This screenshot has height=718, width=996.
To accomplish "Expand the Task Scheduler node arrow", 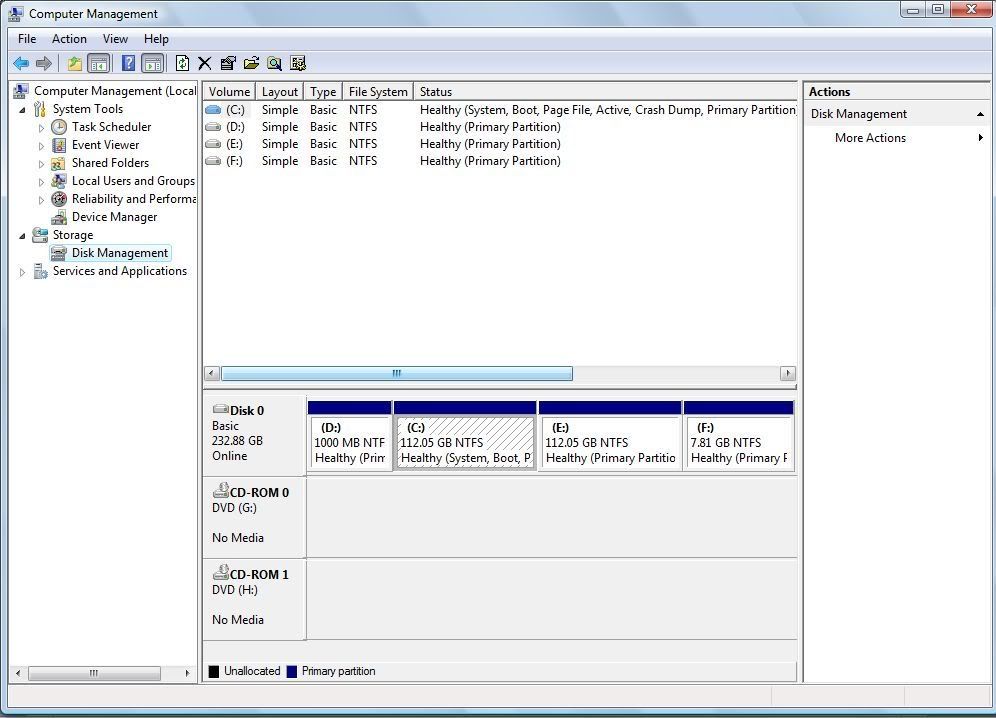I will tap(41, 128).
